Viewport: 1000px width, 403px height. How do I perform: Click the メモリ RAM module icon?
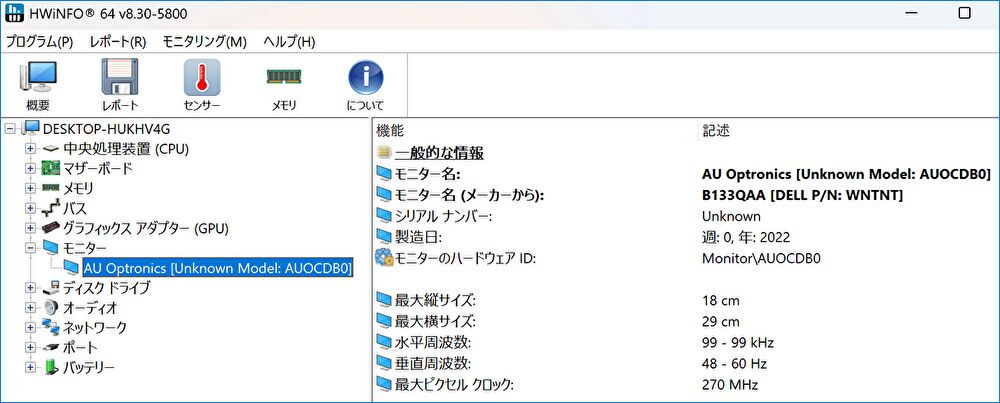[283, 84]
